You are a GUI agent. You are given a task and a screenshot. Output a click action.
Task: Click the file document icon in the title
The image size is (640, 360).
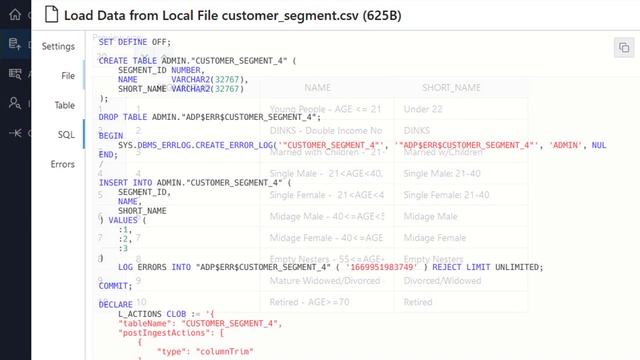coord(51,14)
